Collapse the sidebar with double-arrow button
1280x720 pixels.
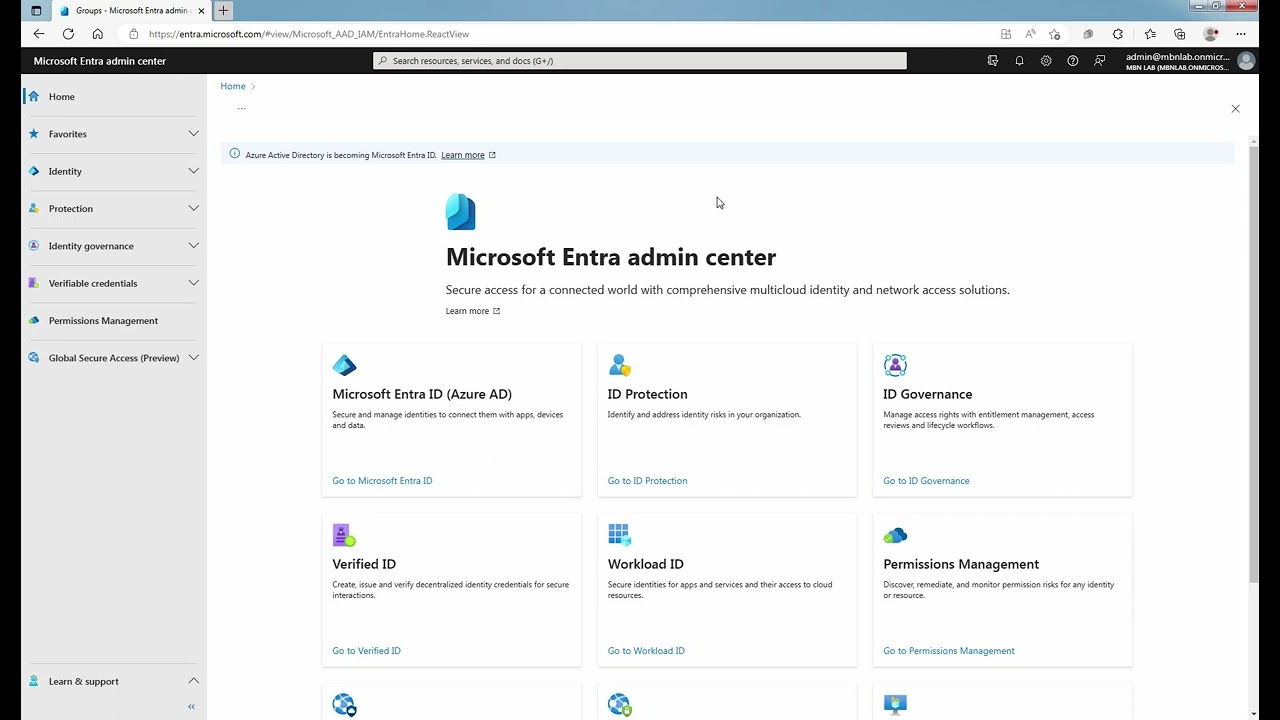(191, 707)
